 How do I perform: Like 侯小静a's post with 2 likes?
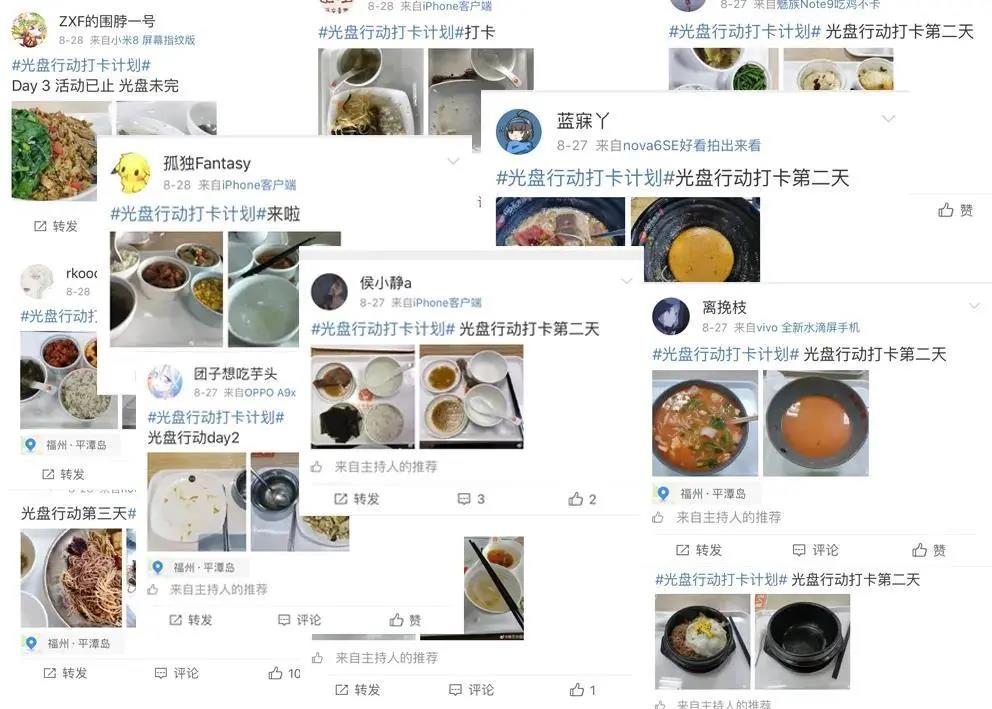tap(582, 499)
